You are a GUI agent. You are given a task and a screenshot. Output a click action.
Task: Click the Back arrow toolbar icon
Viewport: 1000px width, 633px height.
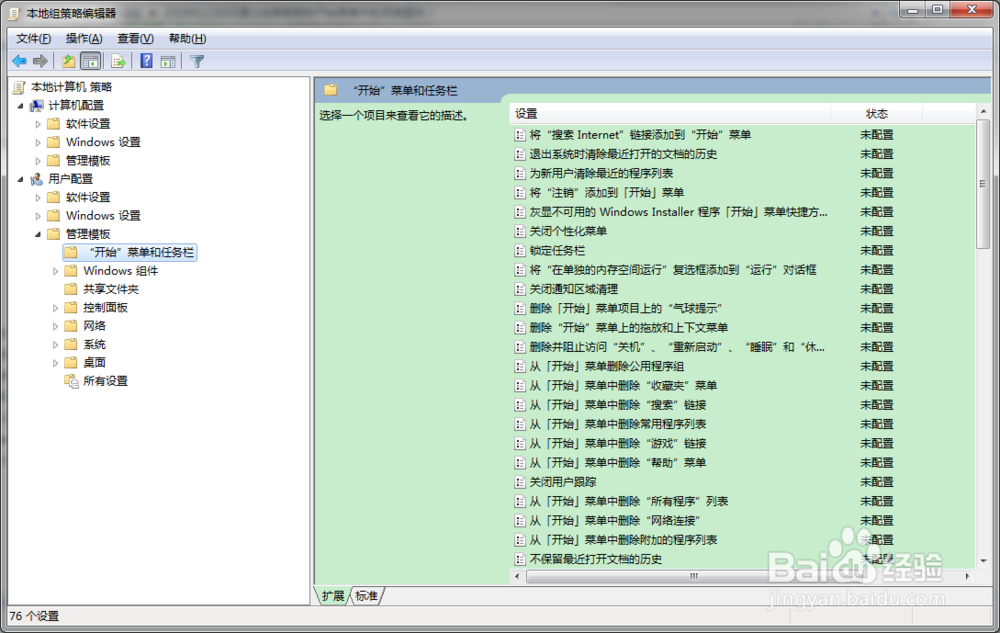coord(20,61)
